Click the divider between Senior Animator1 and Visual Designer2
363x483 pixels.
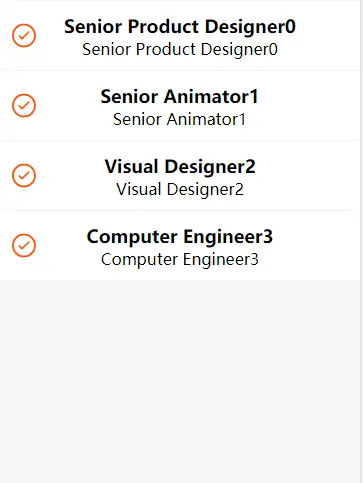[180, 140]
